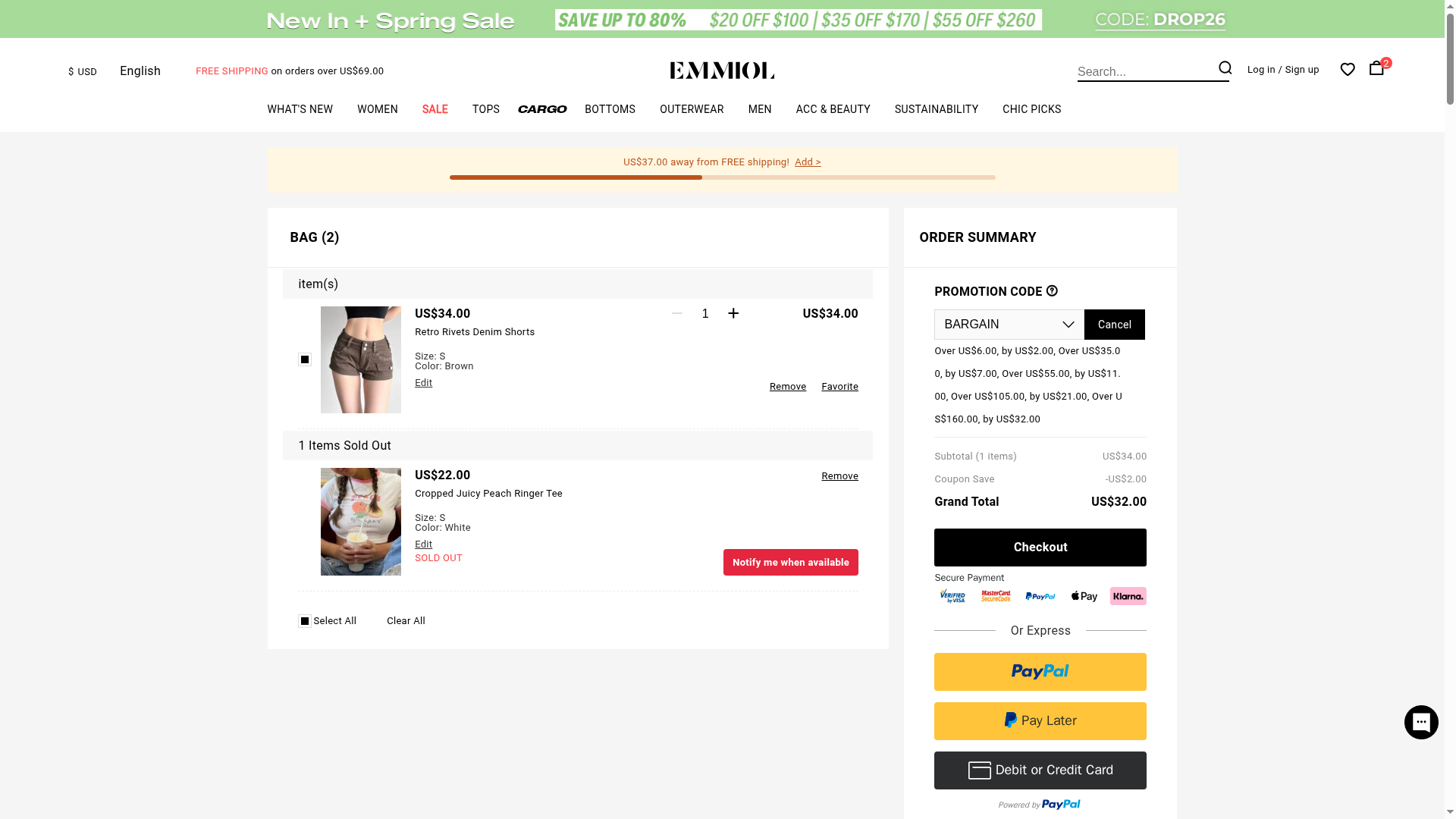Open the OUTERWEAR menu item
Screen dimensions: 1456x819
pos(691,109)
